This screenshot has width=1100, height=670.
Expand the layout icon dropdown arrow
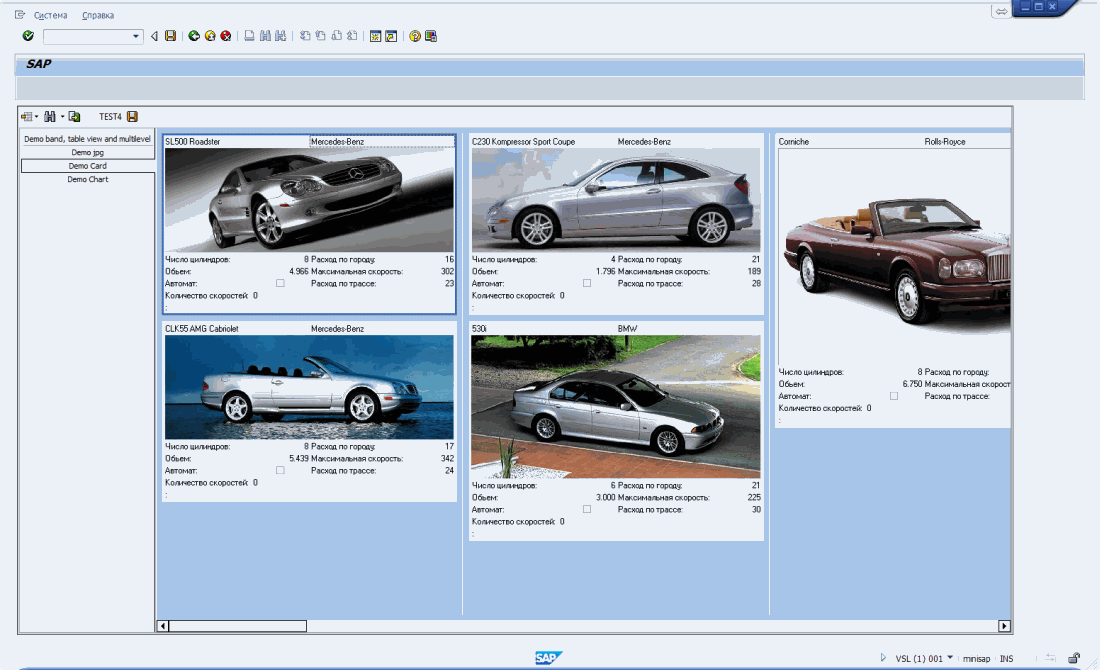[36, 116]
